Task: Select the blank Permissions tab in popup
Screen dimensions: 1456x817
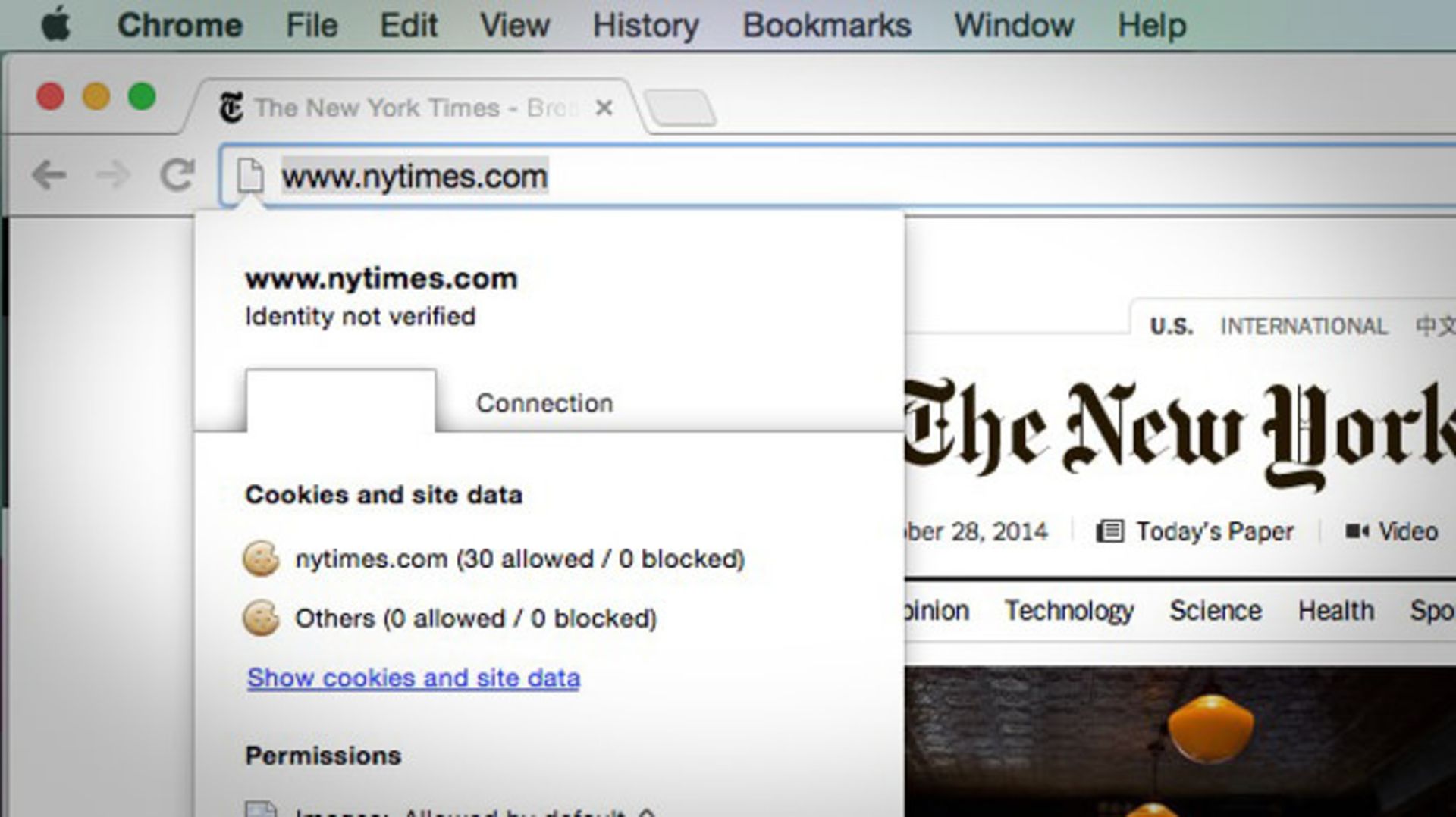Action: coord(340,401)
